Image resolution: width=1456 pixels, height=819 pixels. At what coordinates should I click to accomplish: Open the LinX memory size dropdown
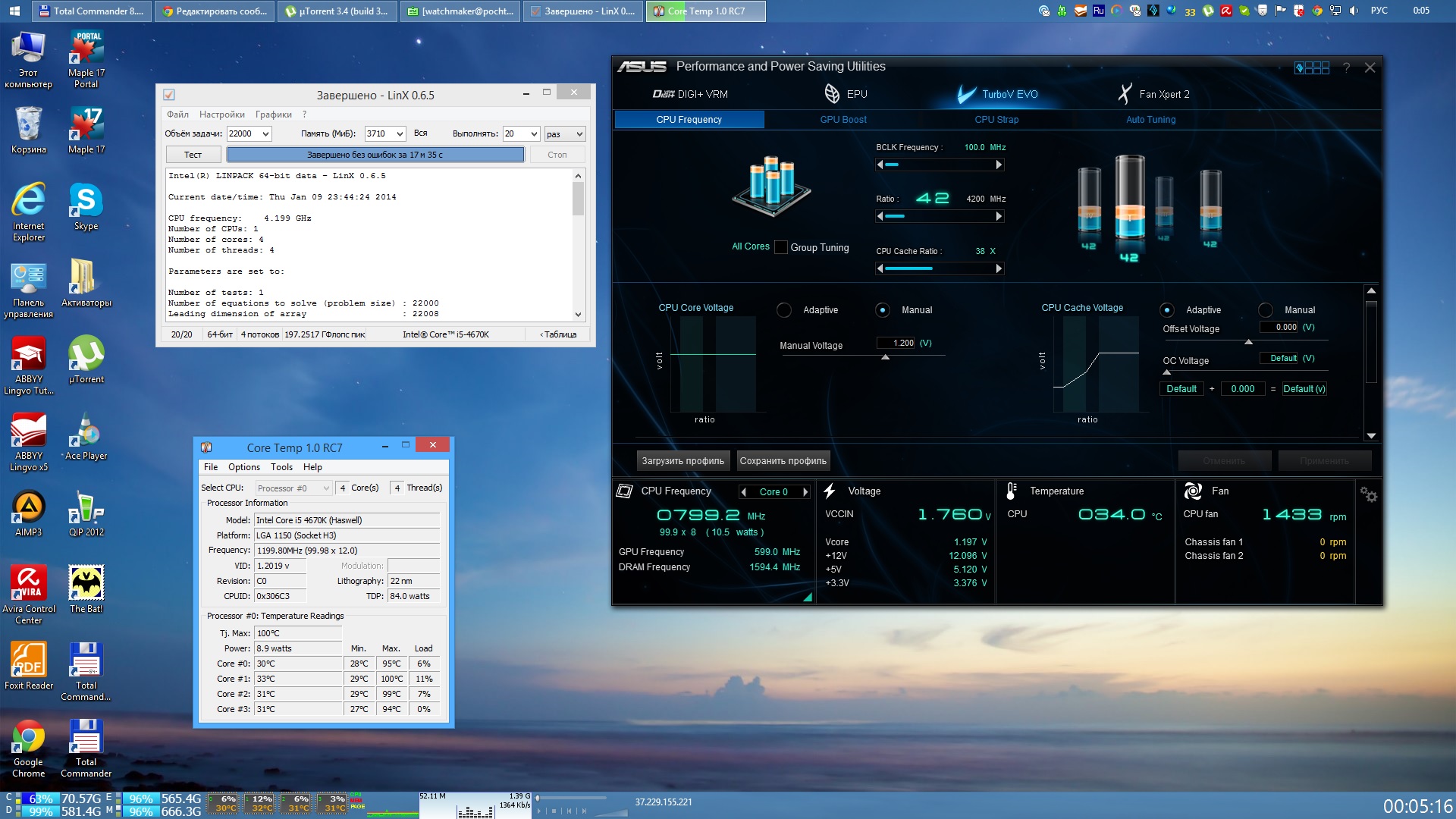(400, 134)
